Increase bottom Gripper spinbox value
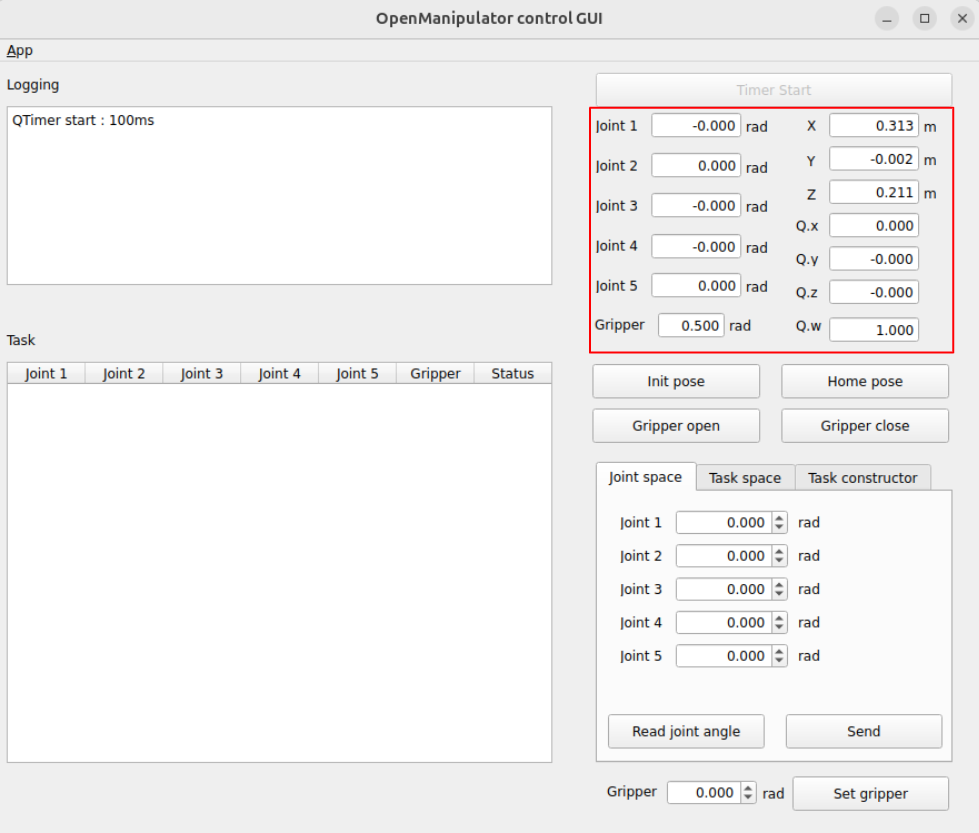Viewport: 979px width, 833px height. coord(749,788)
